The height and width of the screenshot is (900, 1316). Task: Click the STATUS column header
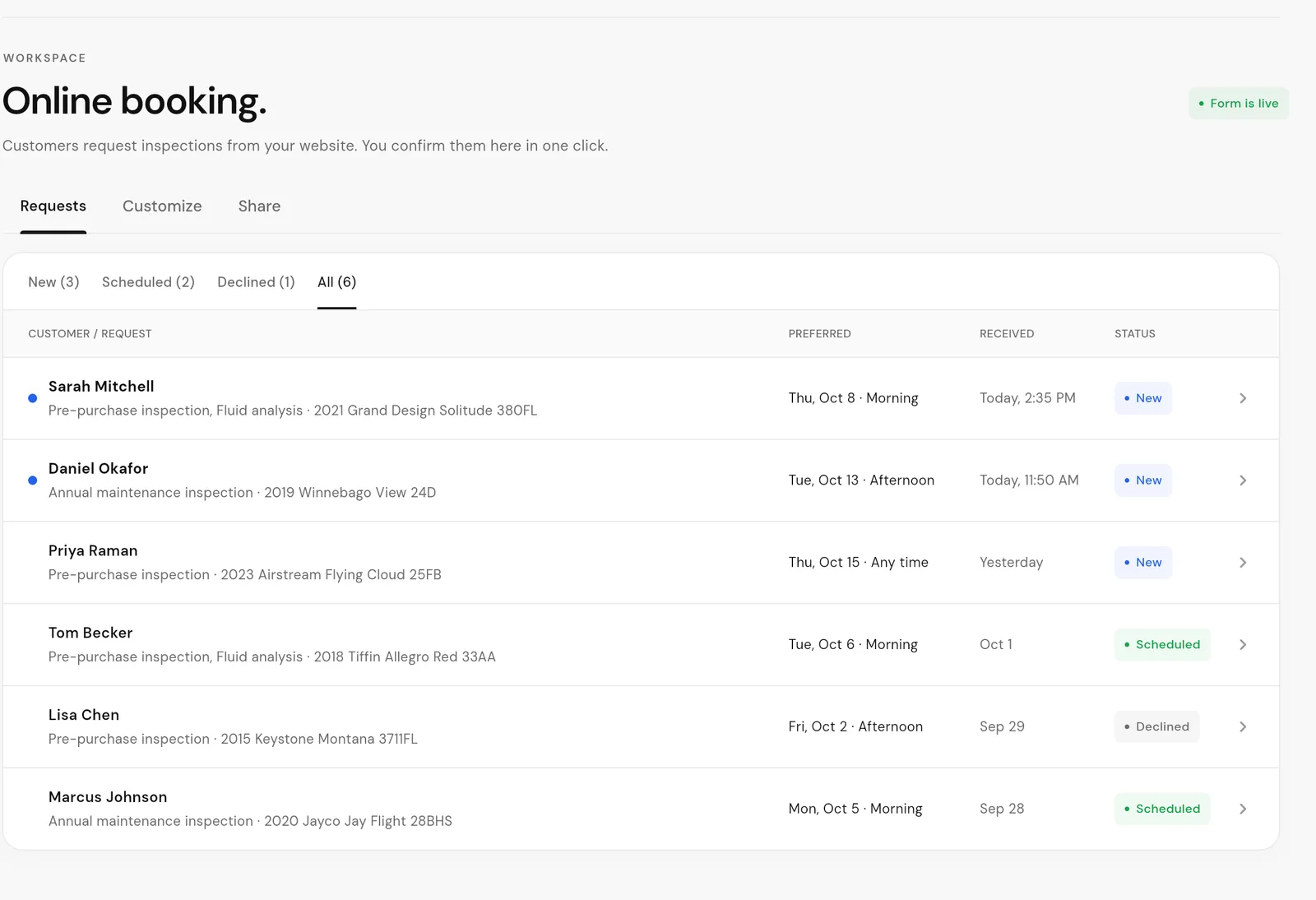[x=1135, y=334]
